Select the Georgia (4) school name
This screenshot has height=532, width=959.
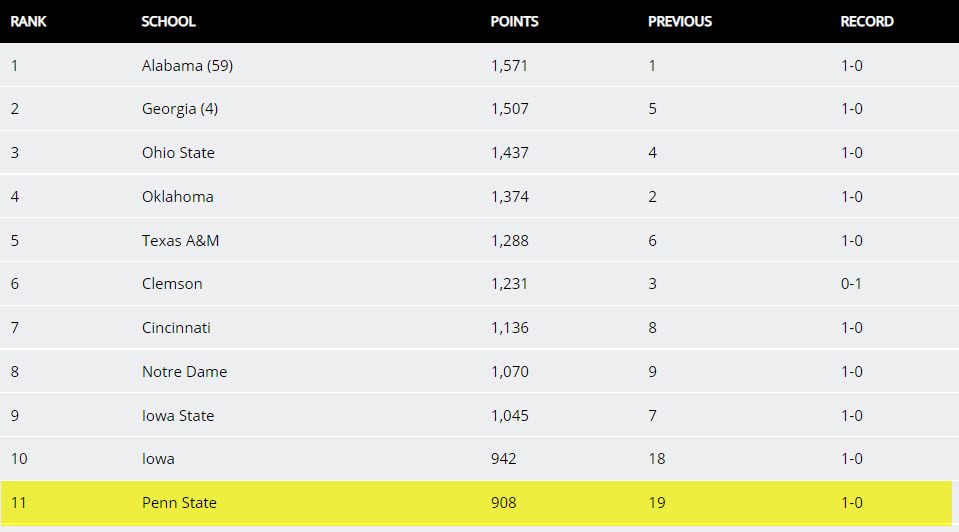tap(180, 109)
